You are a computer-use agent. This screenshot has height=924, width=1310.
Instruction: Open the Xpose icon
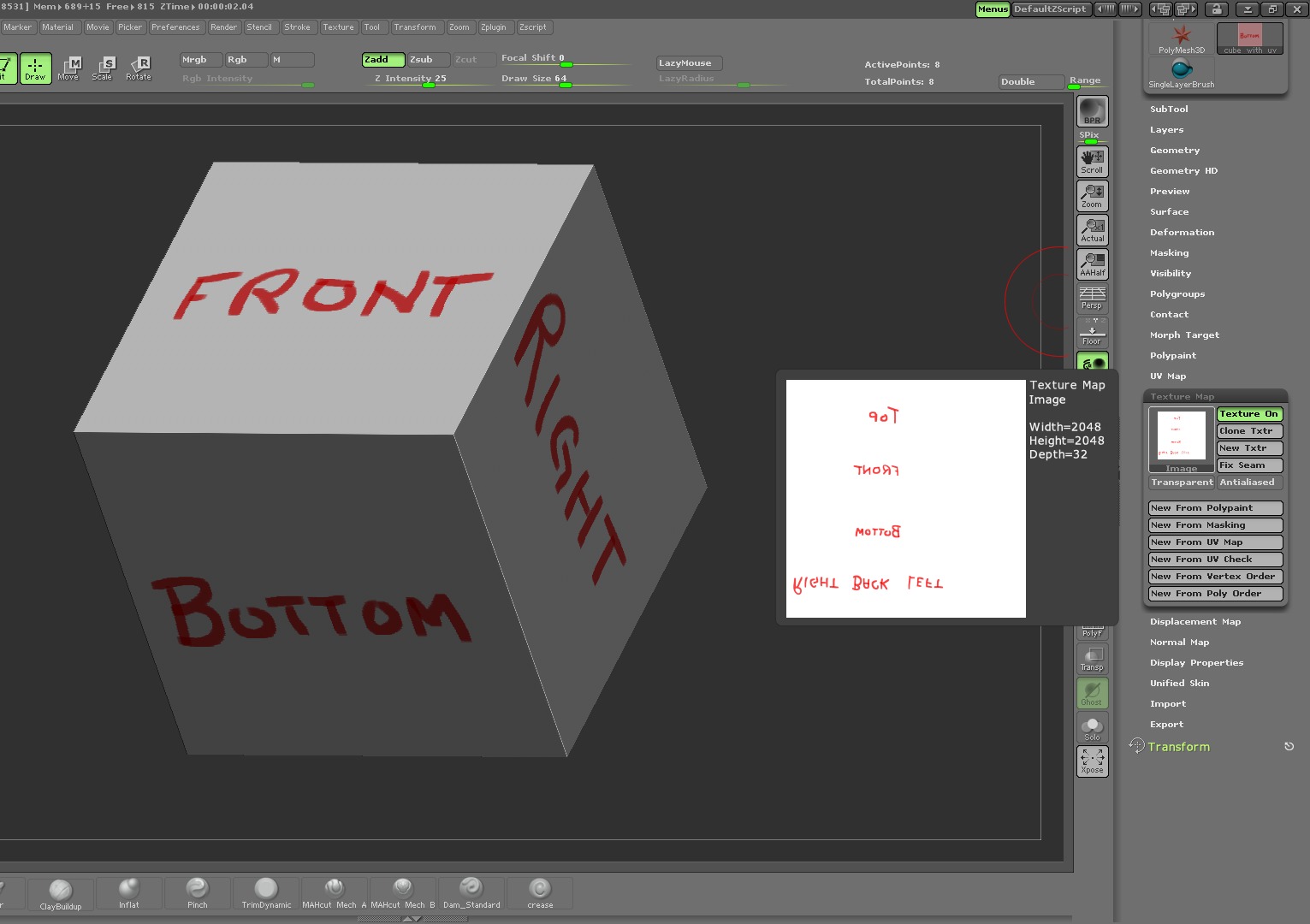1092,761
